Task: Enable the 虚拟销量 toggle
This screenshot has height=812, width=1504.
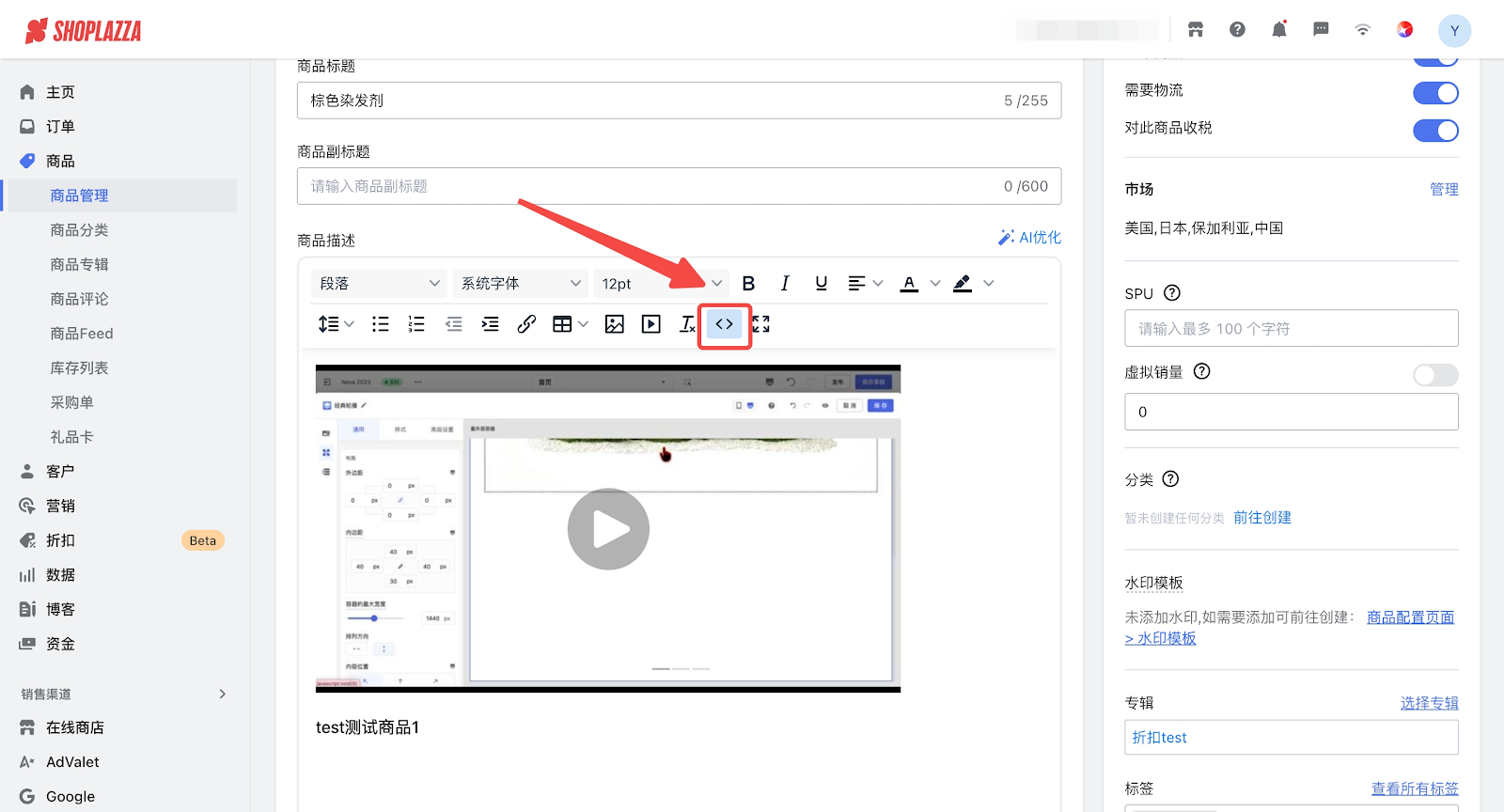Action: [1434, 375]
